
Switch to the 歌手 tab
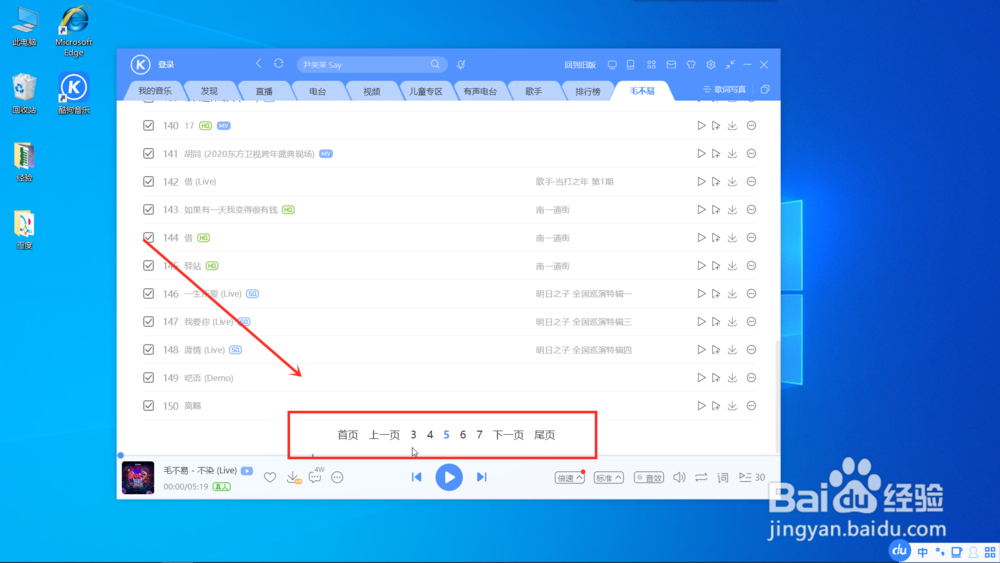(x=534, y=91)
